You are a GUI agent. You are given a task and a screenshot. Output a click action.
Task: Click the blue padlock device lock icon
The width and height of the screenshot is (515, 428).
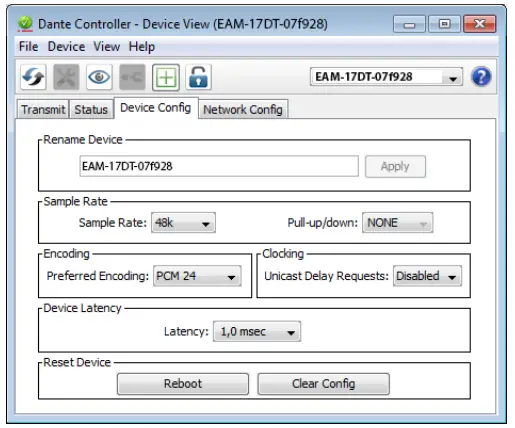coord(198,77)
